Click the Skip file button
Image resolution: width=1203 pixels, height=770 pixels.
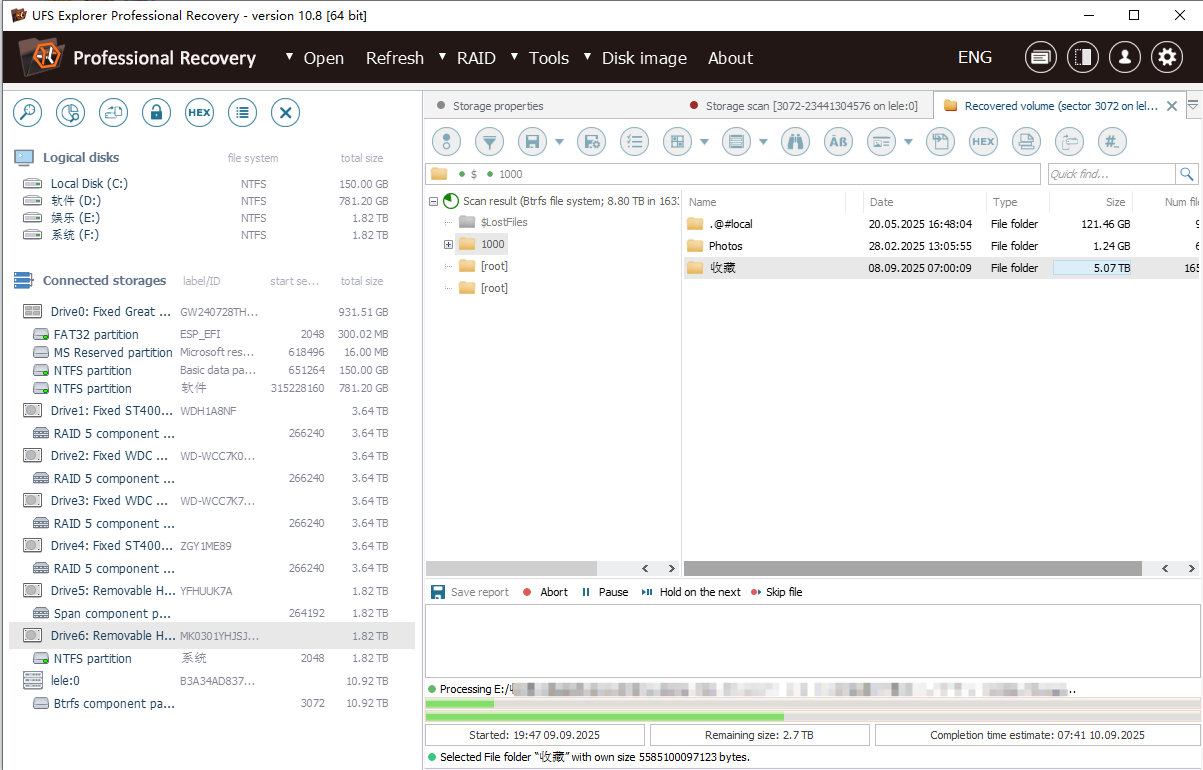(777, 592)
